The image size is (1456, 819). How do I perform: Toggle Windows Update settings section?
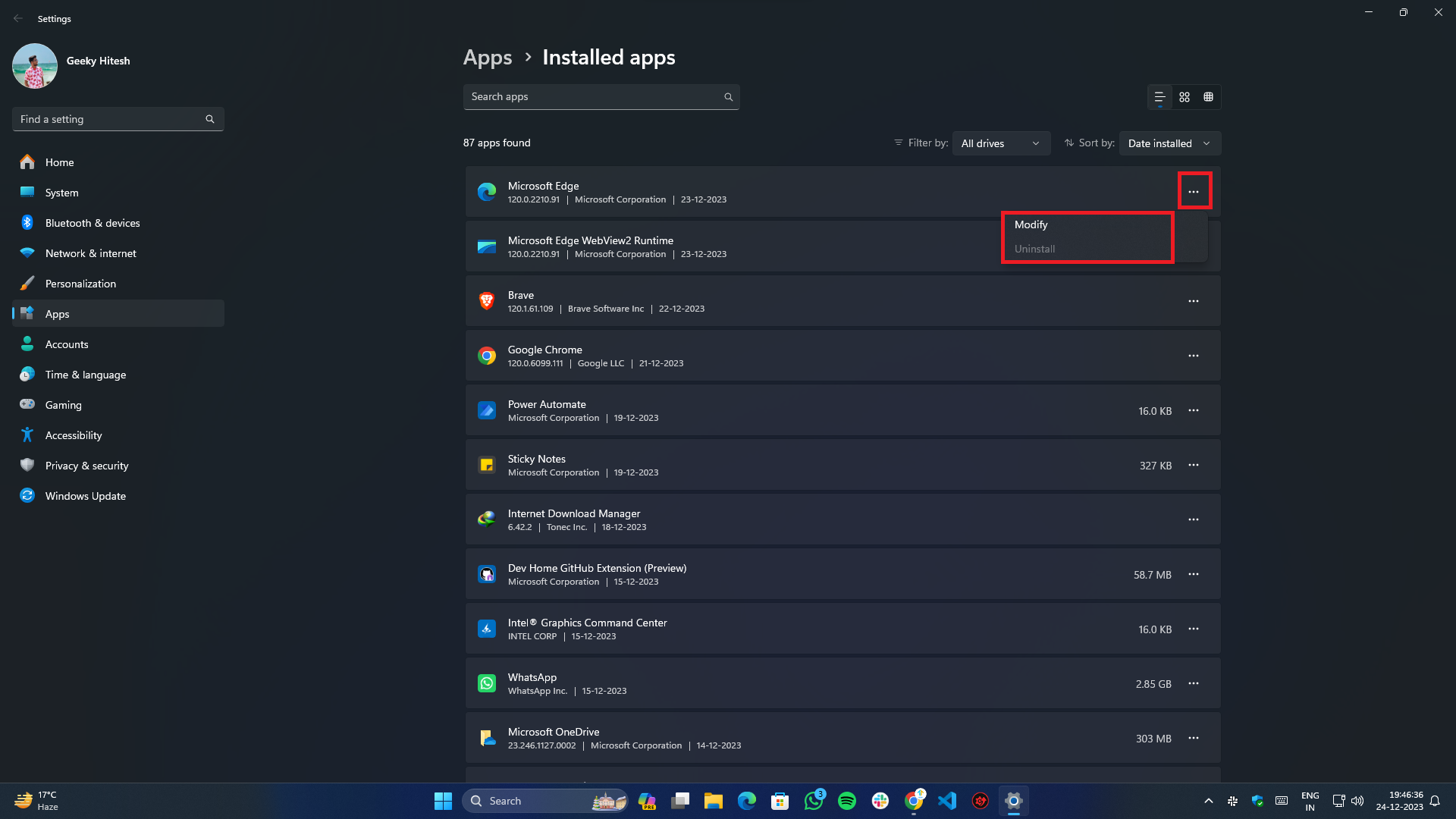pyautogui.click(x=85, y=495)
